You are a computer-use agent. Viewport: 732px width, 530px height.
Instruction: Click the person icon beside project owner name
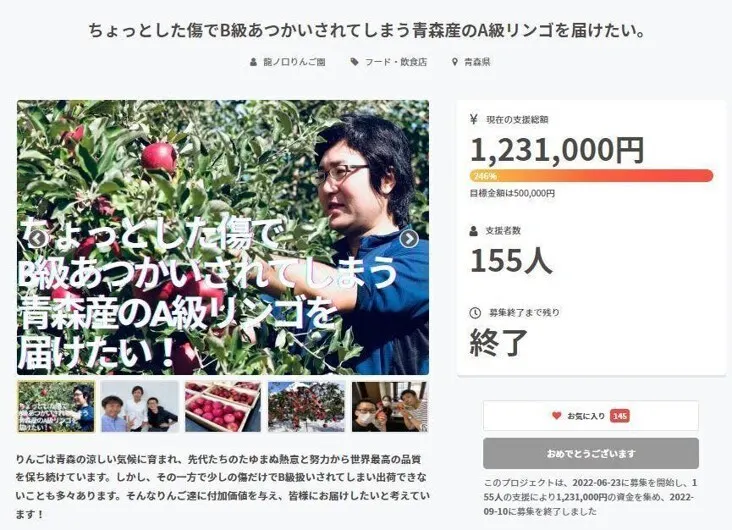tap(253, 62)
